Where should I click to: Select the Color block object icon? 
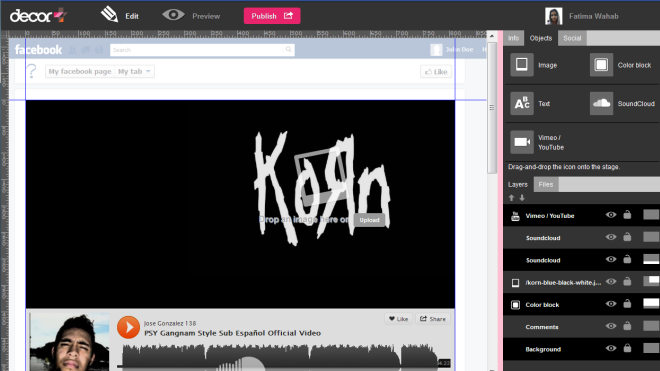(601, 65)
